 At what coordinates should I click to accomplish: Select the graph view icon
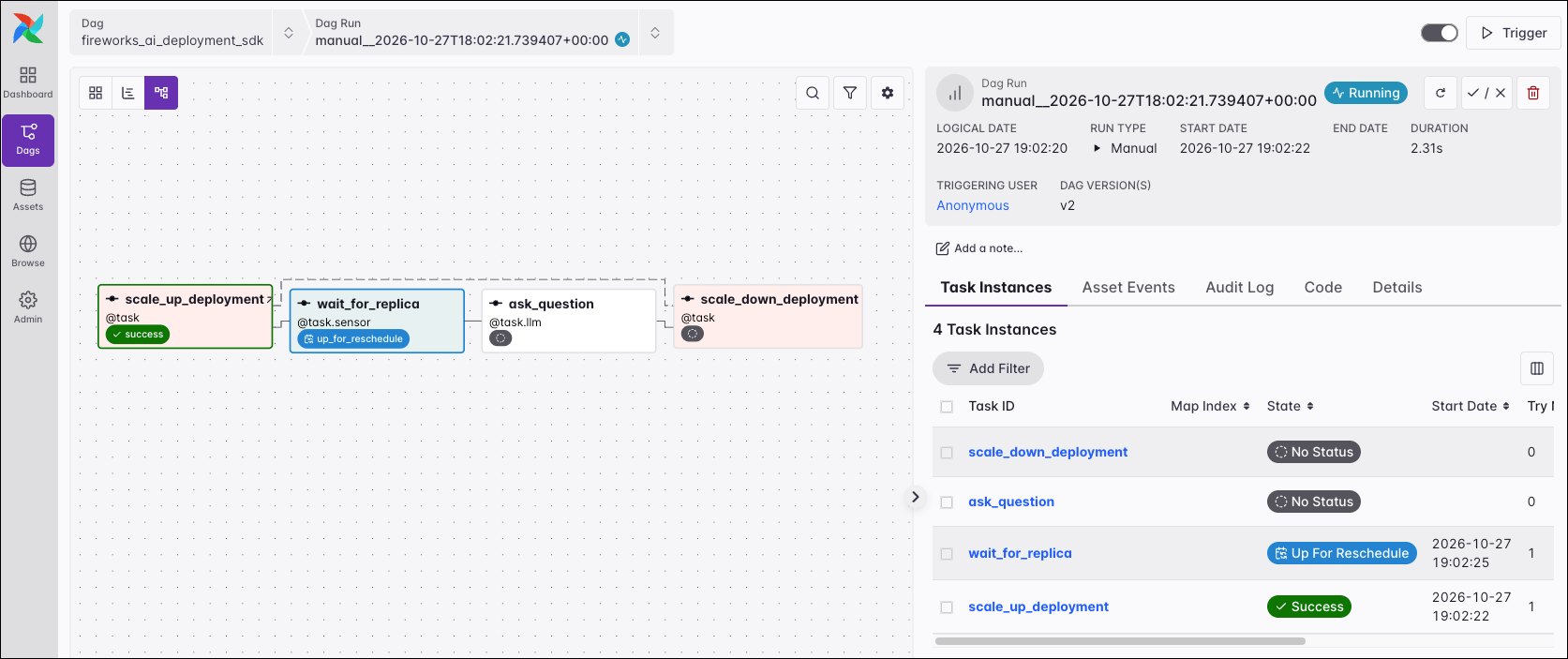[x=161, y=93]
